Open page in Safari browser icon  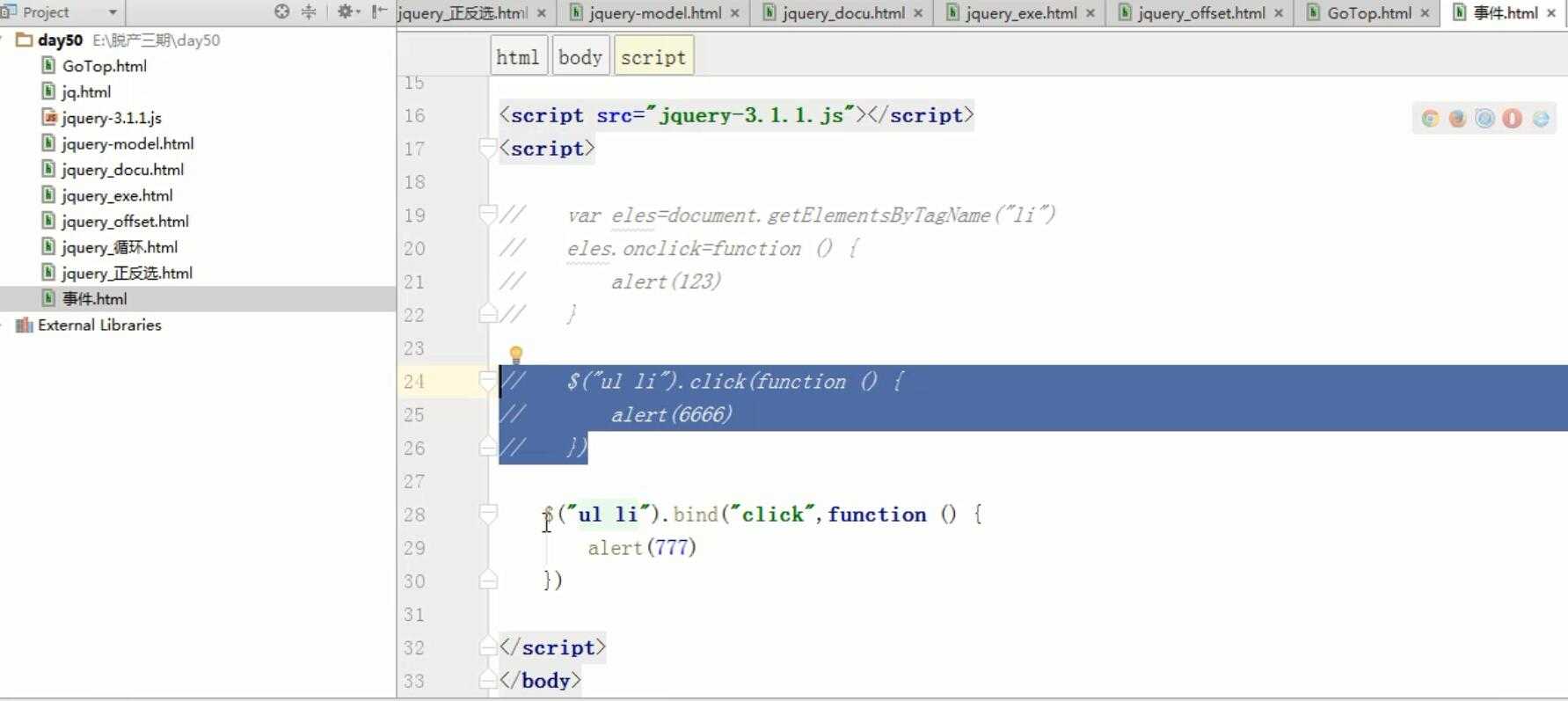tap(1484, 119)
